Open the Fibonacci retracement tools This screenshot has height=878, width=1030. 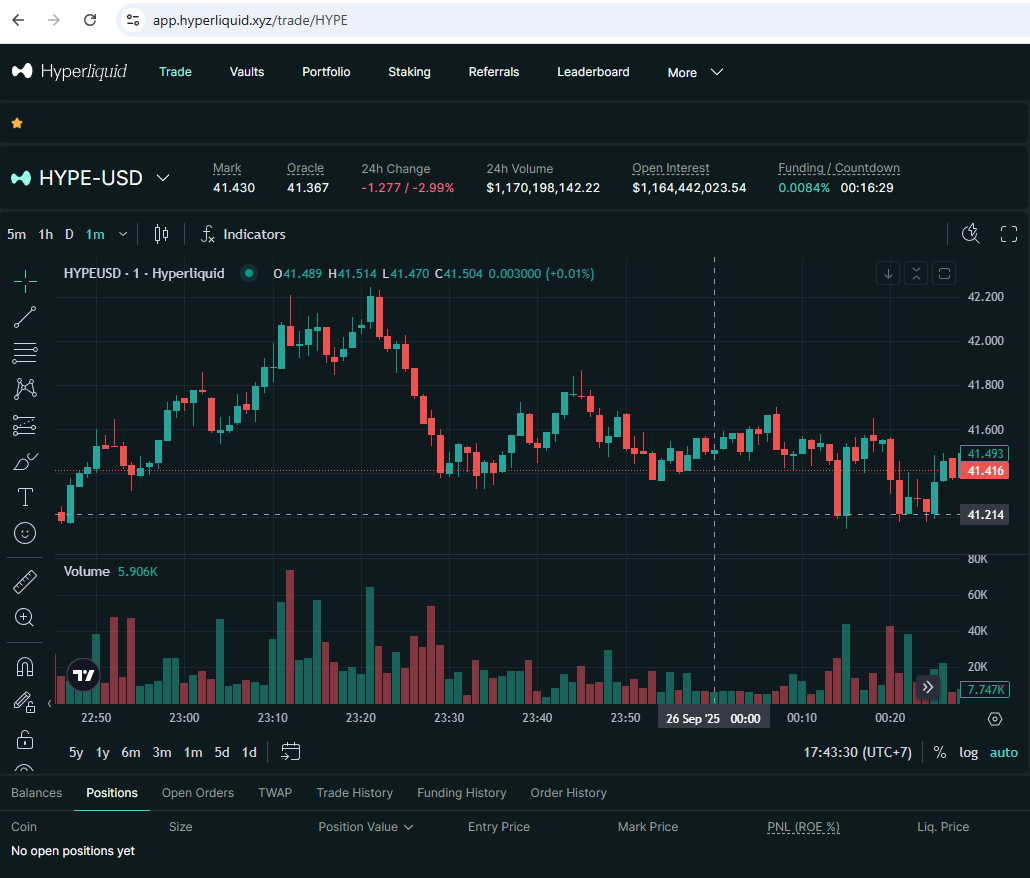pyautogui.click(x=25, y=353)
